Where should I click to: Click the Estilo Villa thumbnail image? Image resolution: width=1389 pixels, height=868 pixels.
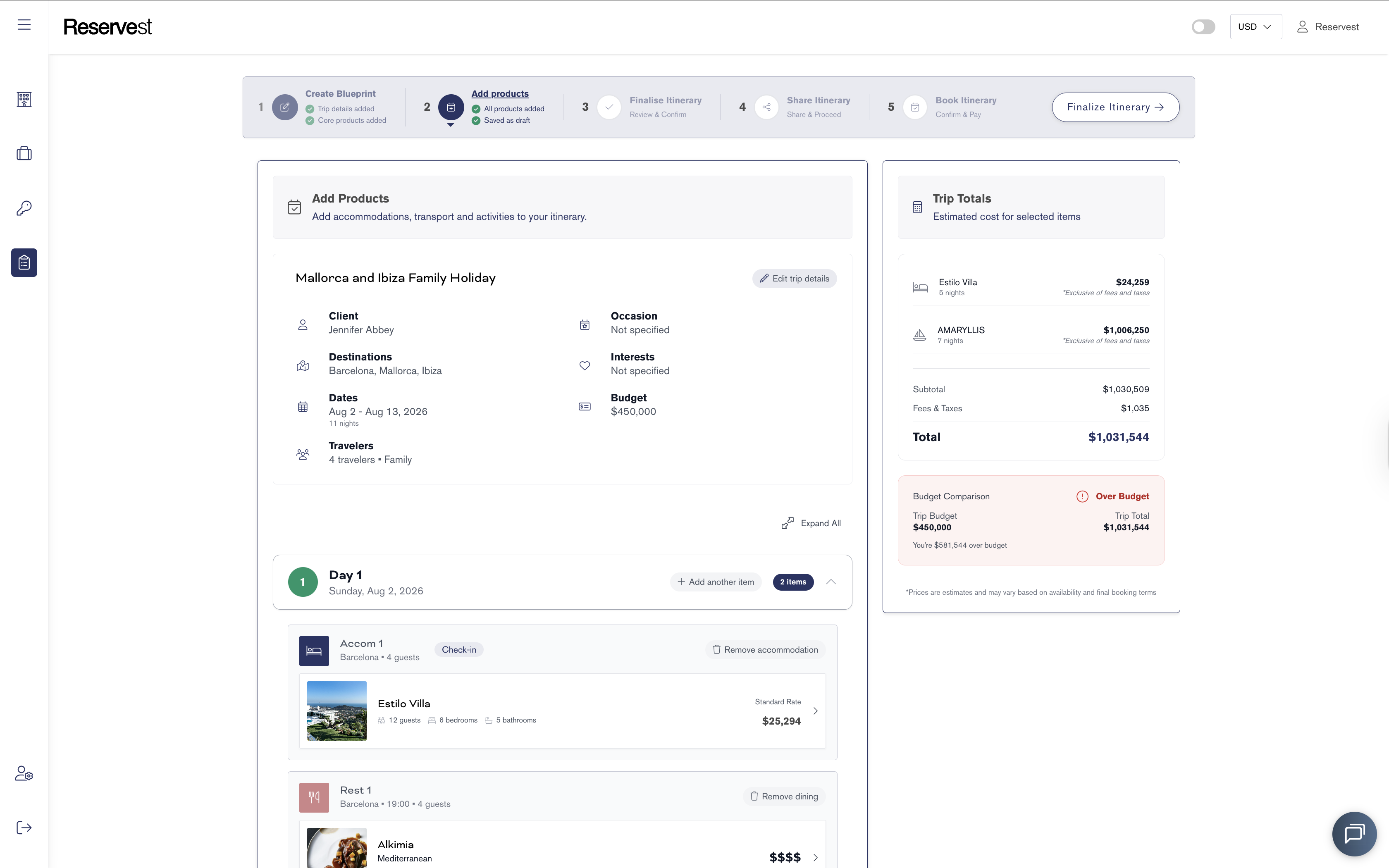337,711
